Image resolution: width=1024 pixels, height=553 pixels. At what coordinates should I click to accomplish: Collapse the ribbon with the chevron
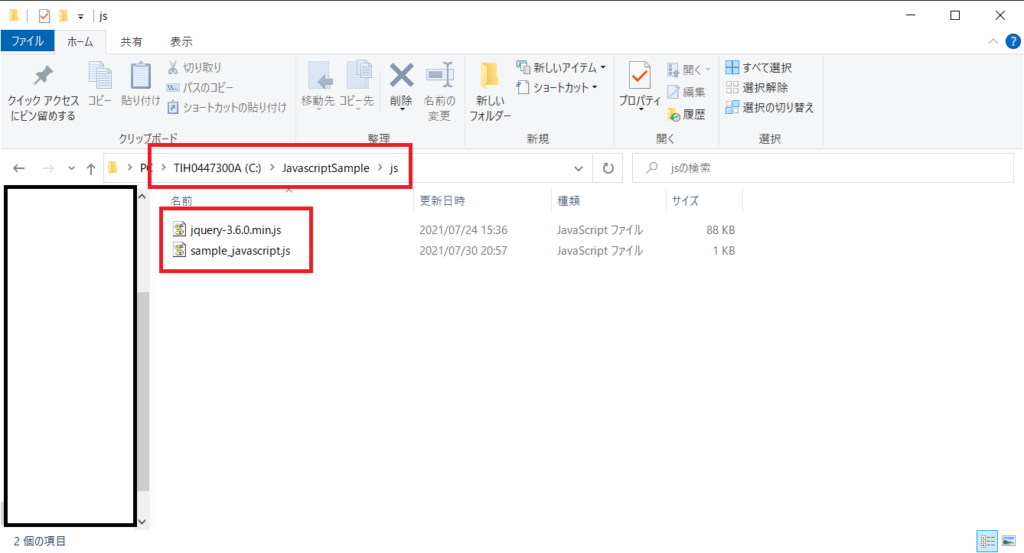[x=992, y=42]
